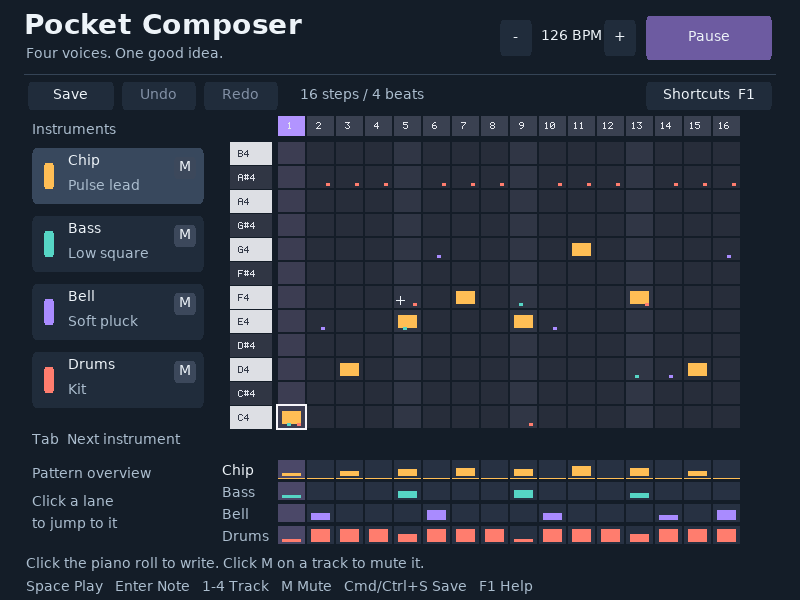Mute the Chip track with its M

(185, 166)
